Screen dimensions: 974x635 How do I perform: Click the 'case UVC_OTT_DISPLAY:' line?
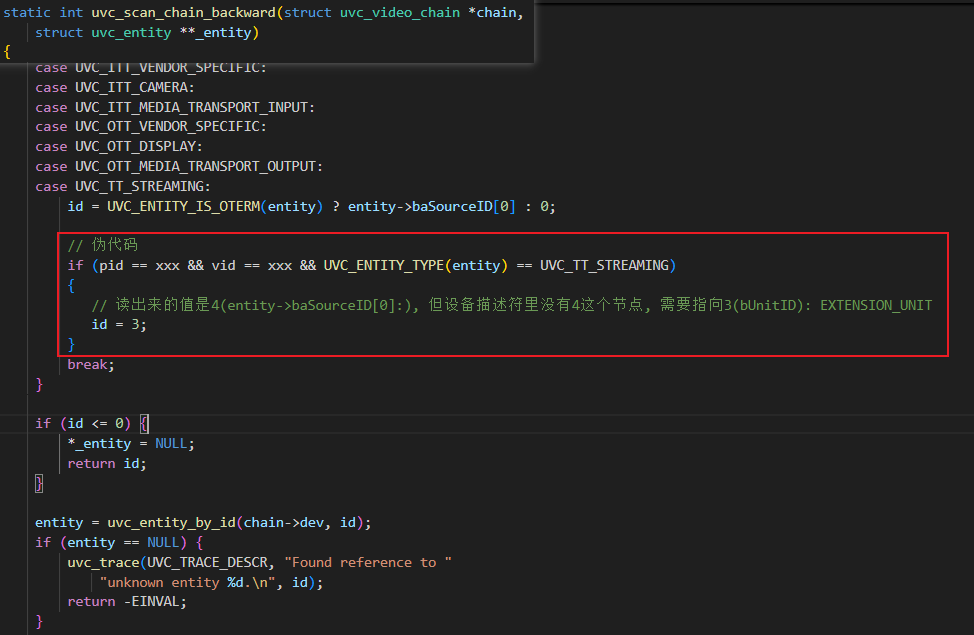pos(119,146)
